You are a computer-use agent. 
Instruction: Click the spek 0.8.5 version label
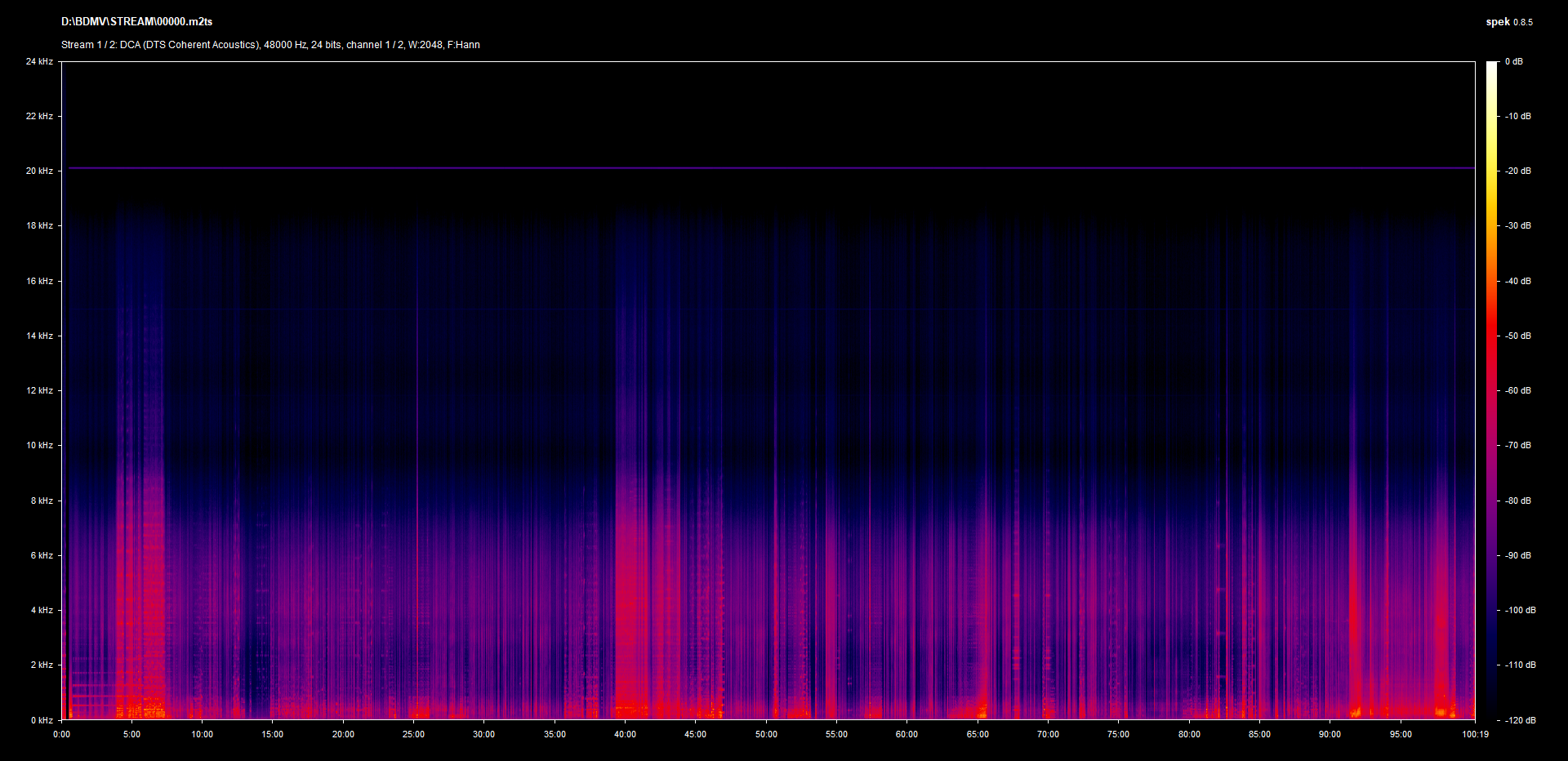tap(1508, 22)
